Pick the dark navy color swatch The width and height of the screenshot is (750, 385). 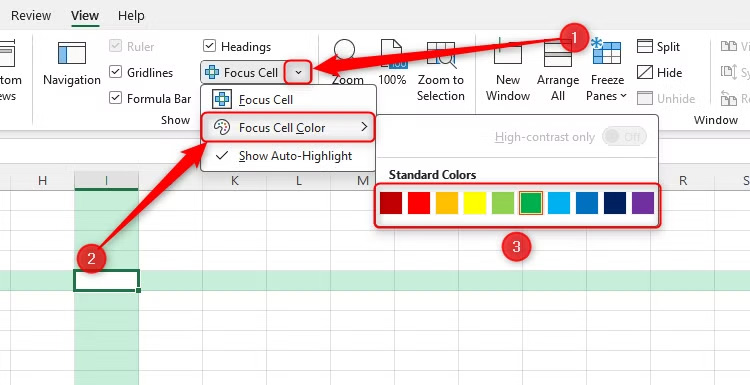tap(615, 203)
